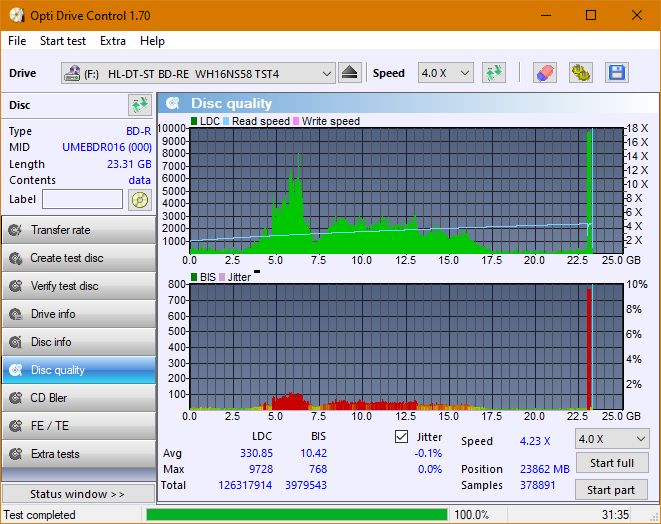Click the refresh drive speed icon
Screen dimensions: 661x524
coord(494,73)
